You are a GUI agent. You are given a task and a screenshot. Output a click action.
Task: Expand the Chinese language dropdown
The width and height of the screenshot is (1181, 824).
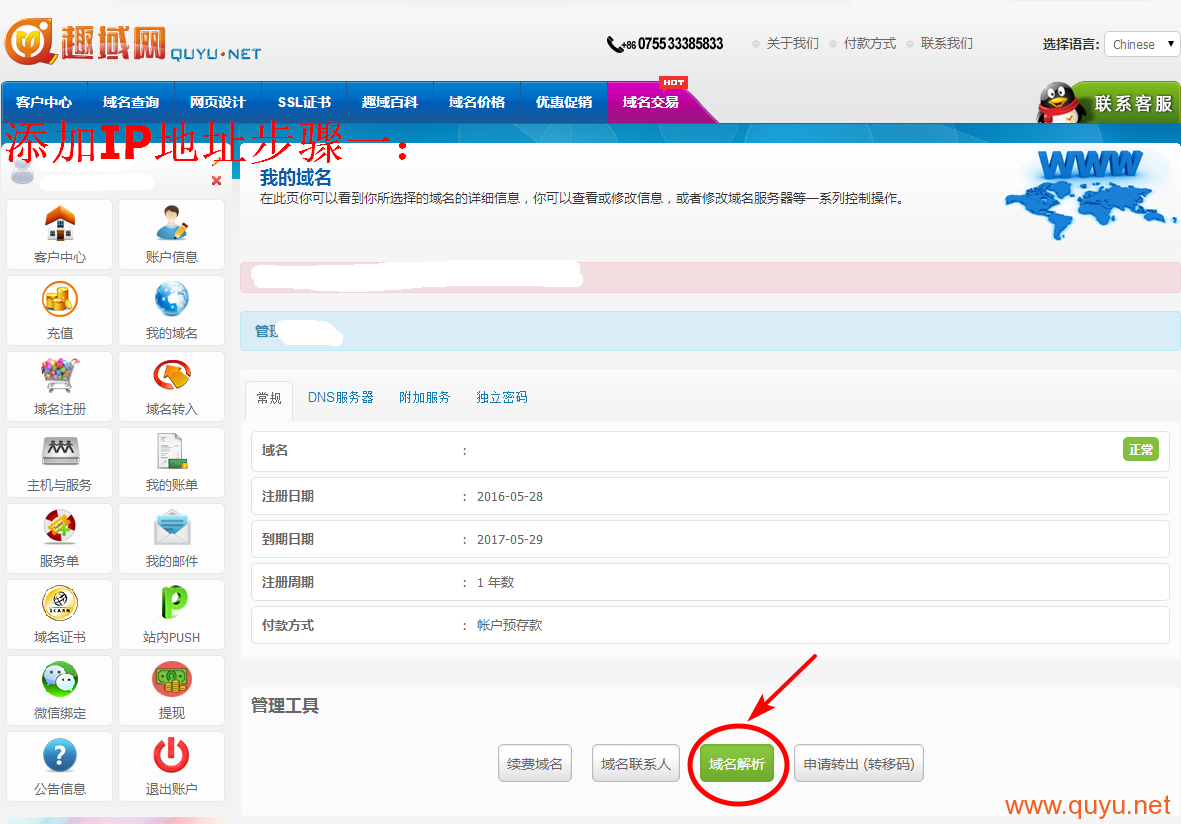point(1142,44)
